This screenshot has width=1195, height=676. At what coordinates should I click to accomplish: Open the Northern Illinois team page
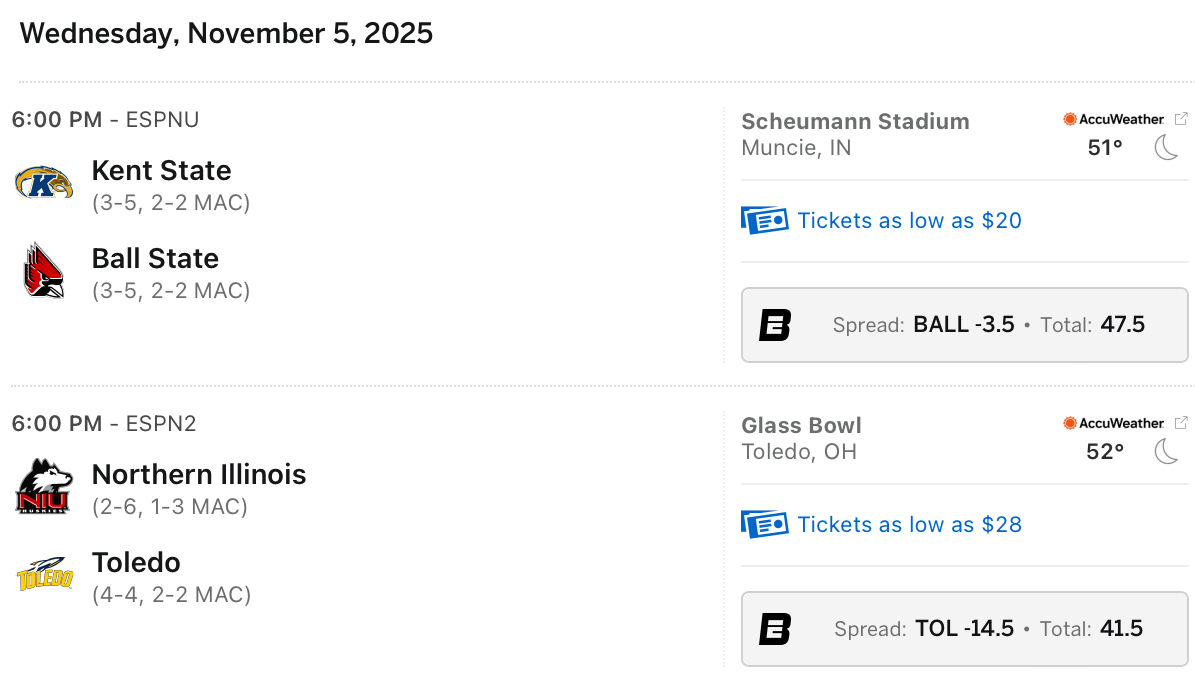[199, 474]
